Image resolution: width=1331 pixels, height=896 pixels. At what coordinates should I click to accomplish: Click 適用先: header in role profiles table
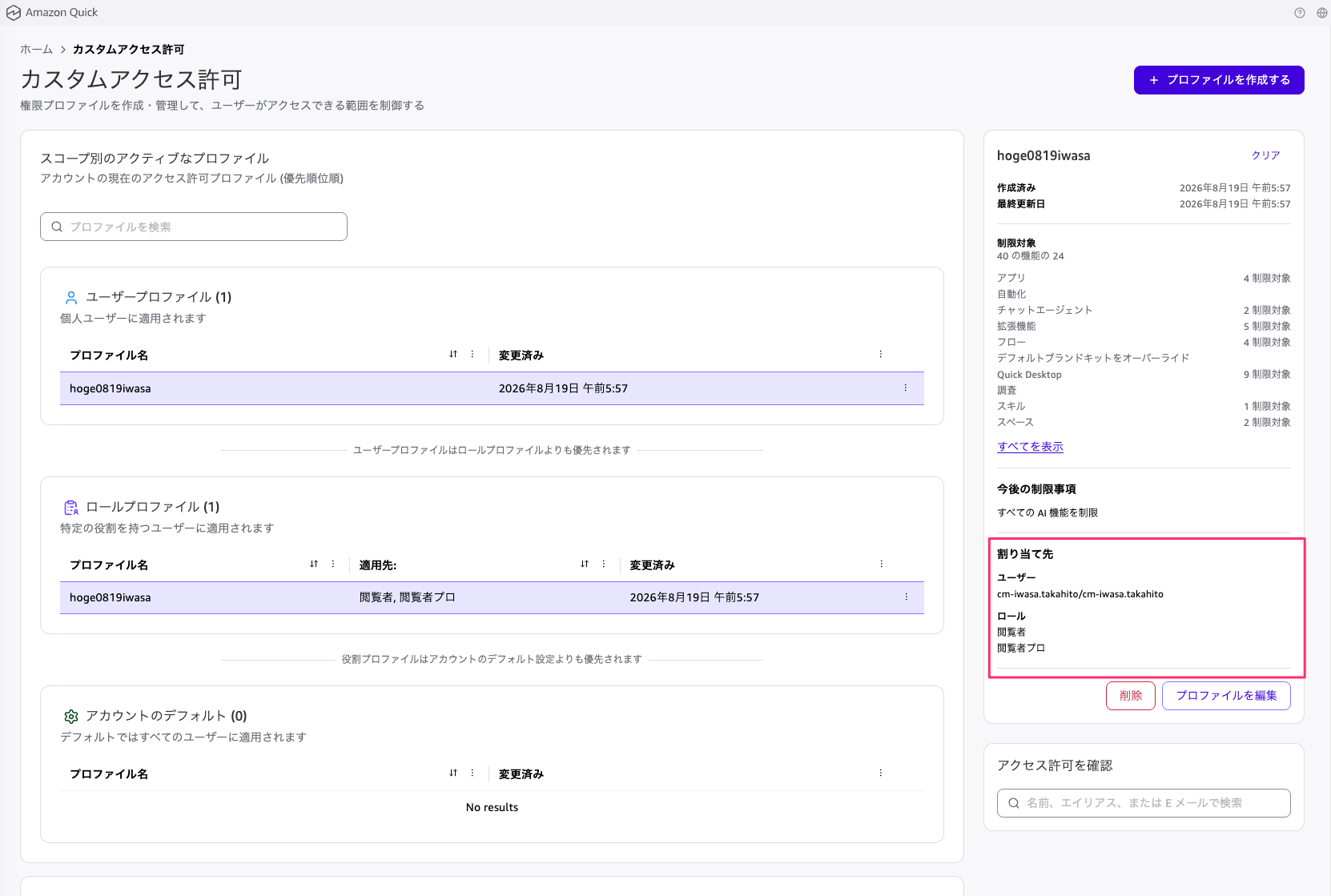coord(378,565)
